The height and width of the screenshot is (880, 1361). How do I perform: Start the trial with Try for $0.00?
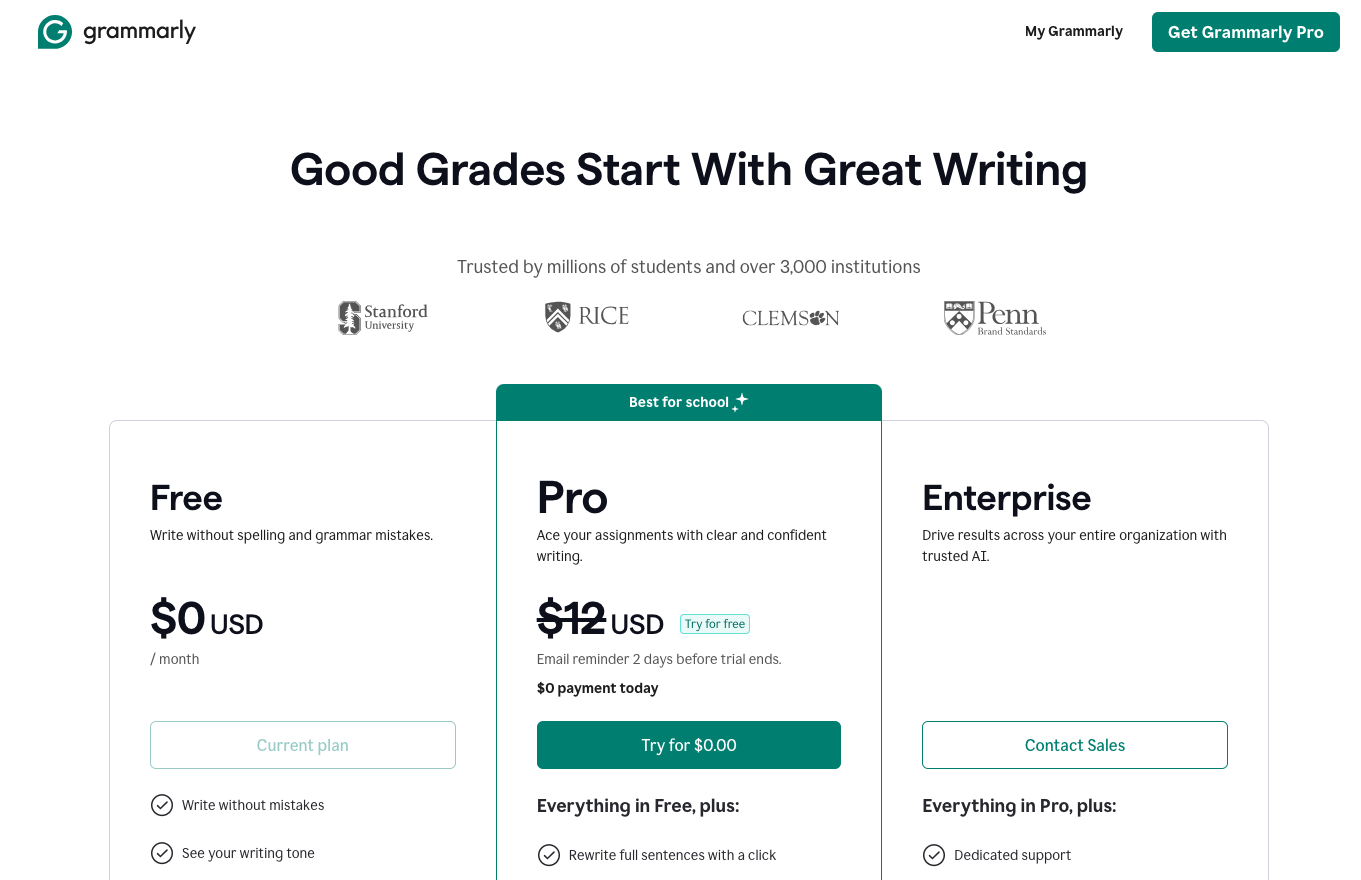coord(689,745)
